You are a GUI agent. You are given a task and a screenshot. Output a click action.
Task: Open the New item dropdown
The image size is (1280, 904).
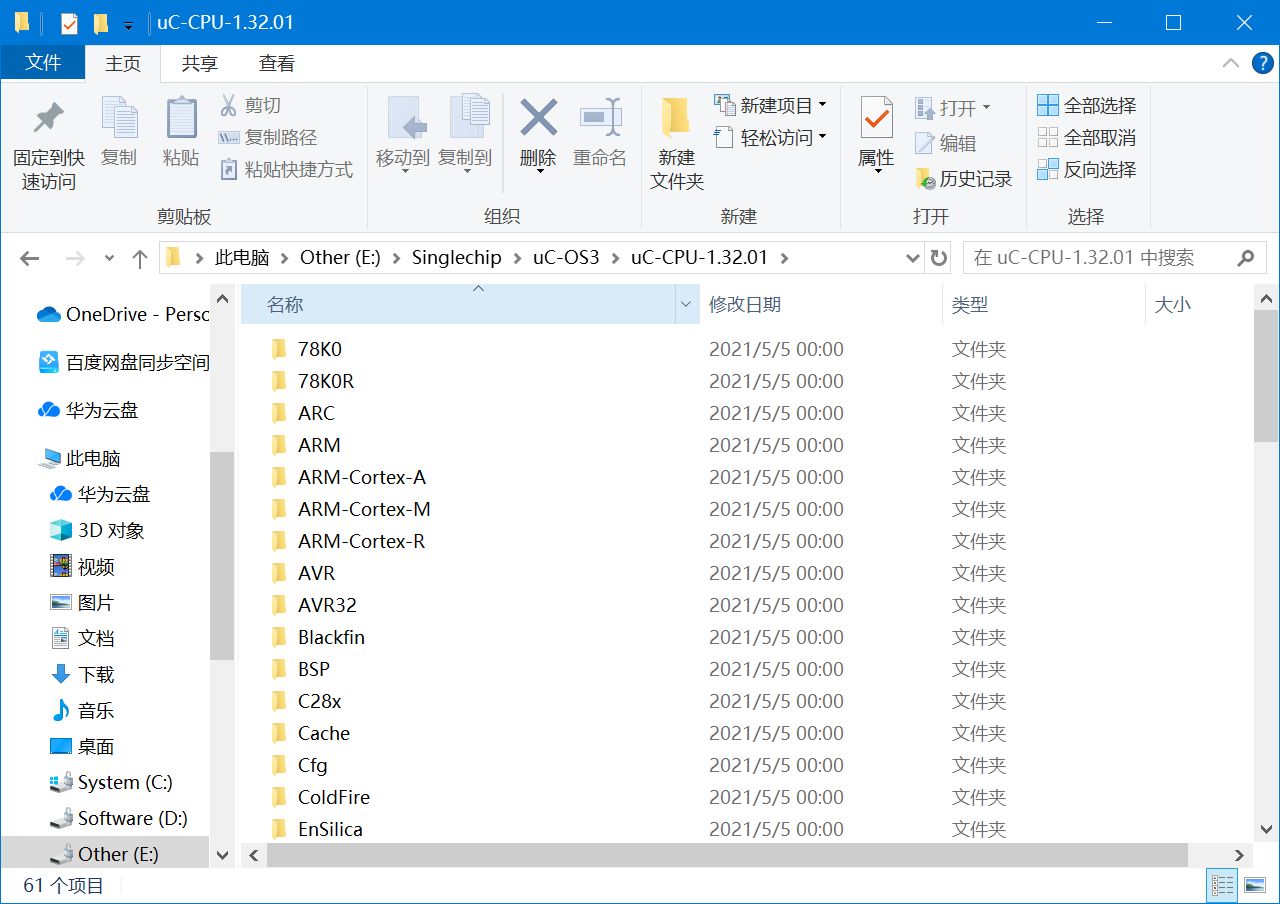[x=770, y=105]
